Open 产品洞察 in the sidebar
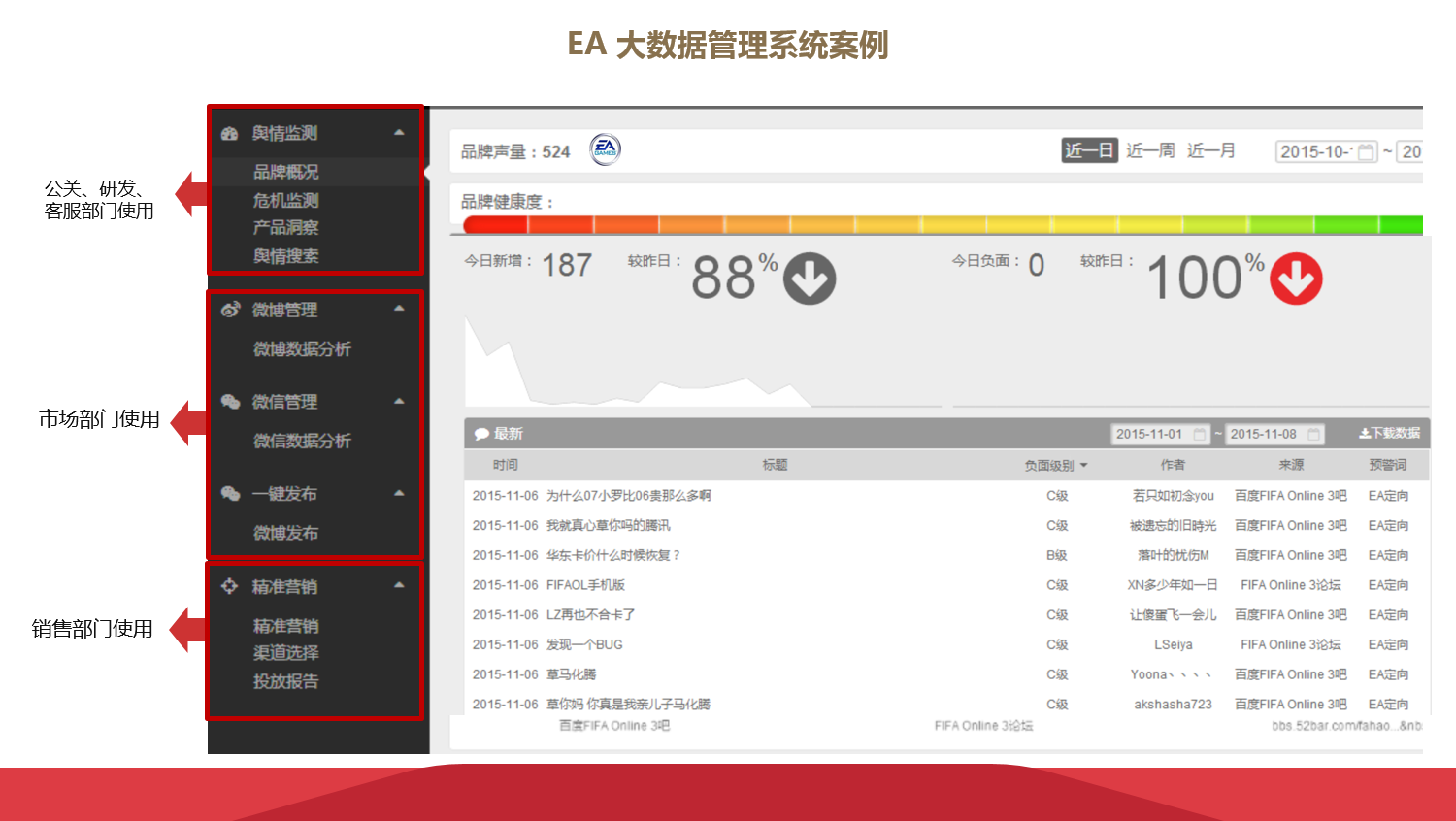The image size is (1456, 821). [x=286, y=227]
